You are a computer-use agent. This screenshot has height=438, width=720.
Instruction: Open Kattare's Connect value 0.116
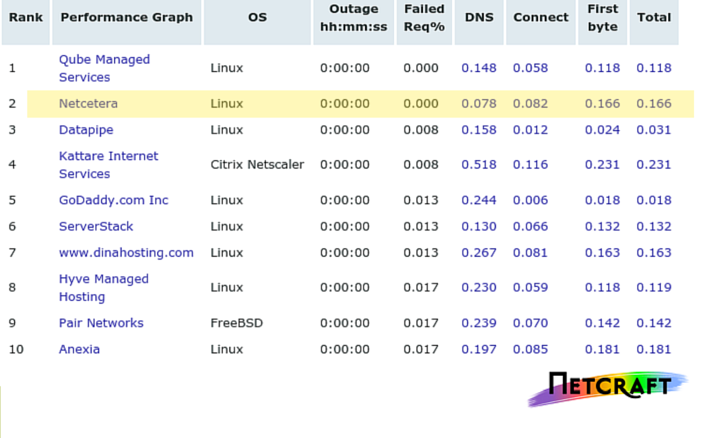530,164
